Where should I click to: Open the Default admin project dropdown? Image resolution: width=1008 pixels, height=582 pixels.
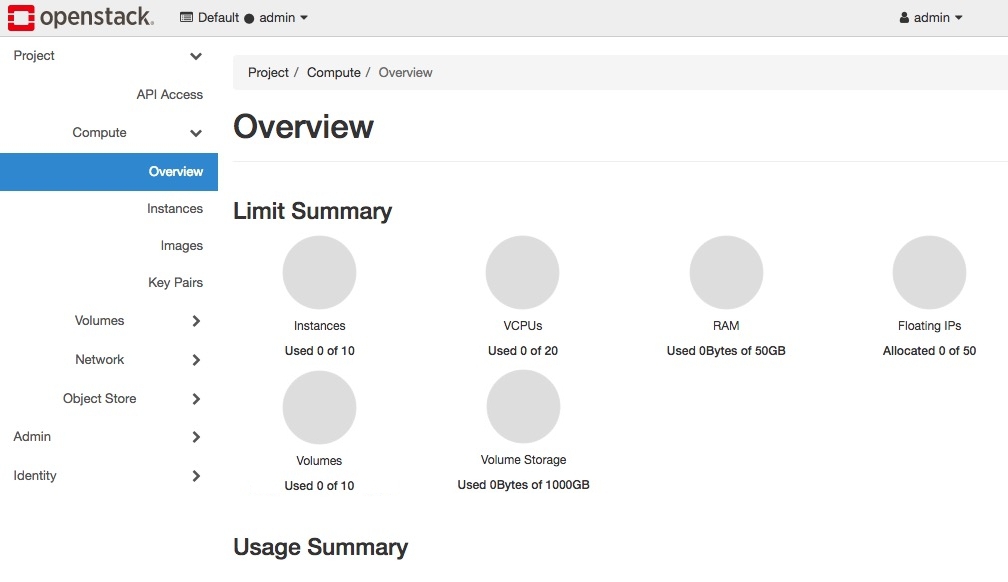click(244, 18)
